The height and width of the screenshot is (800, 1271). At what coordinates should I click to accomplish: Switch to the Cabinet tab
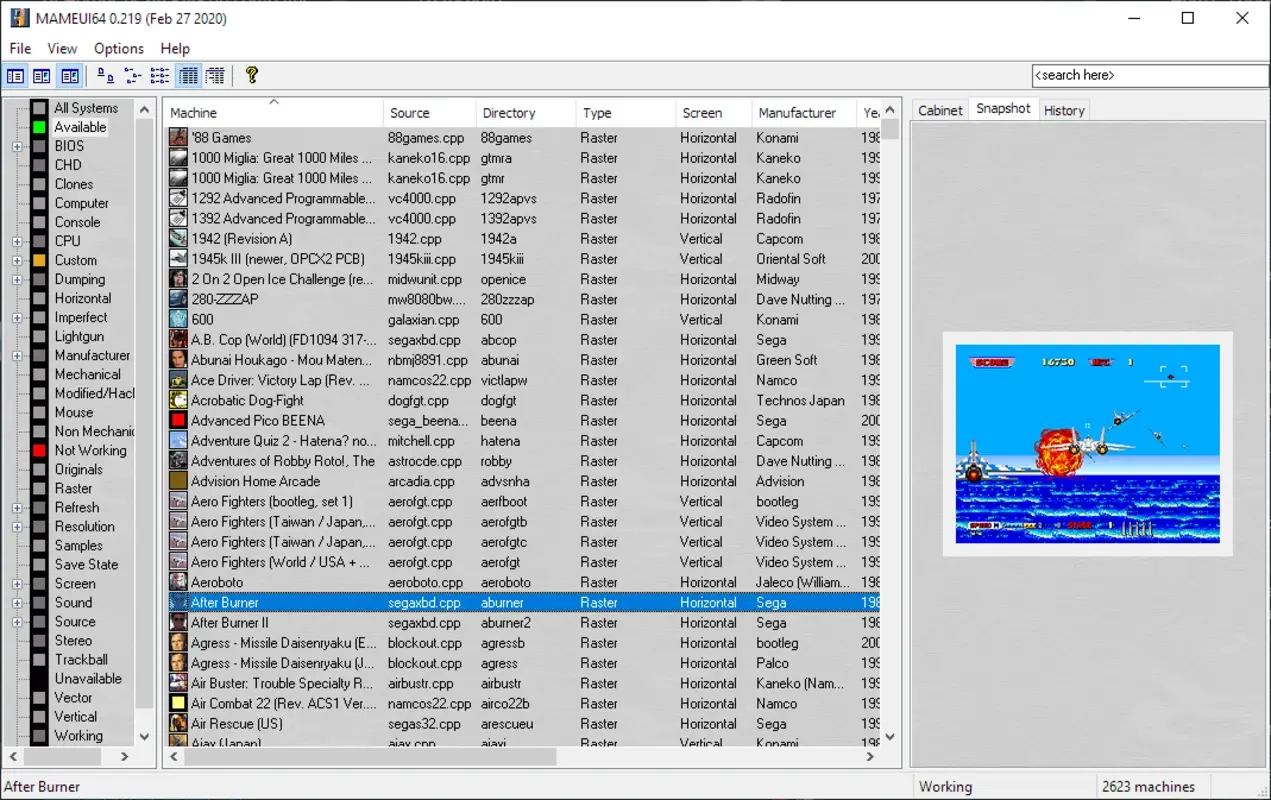click(x=939, y=110)
